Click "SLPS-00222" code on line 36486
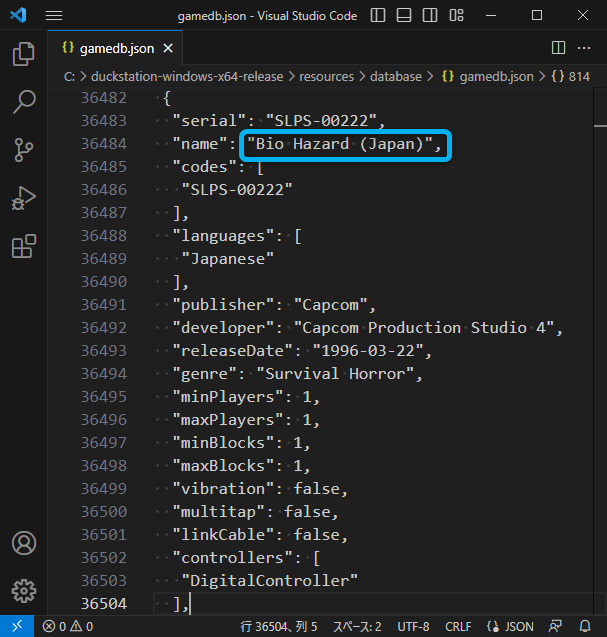Screen dimensions: 607x637 (237, 190)
